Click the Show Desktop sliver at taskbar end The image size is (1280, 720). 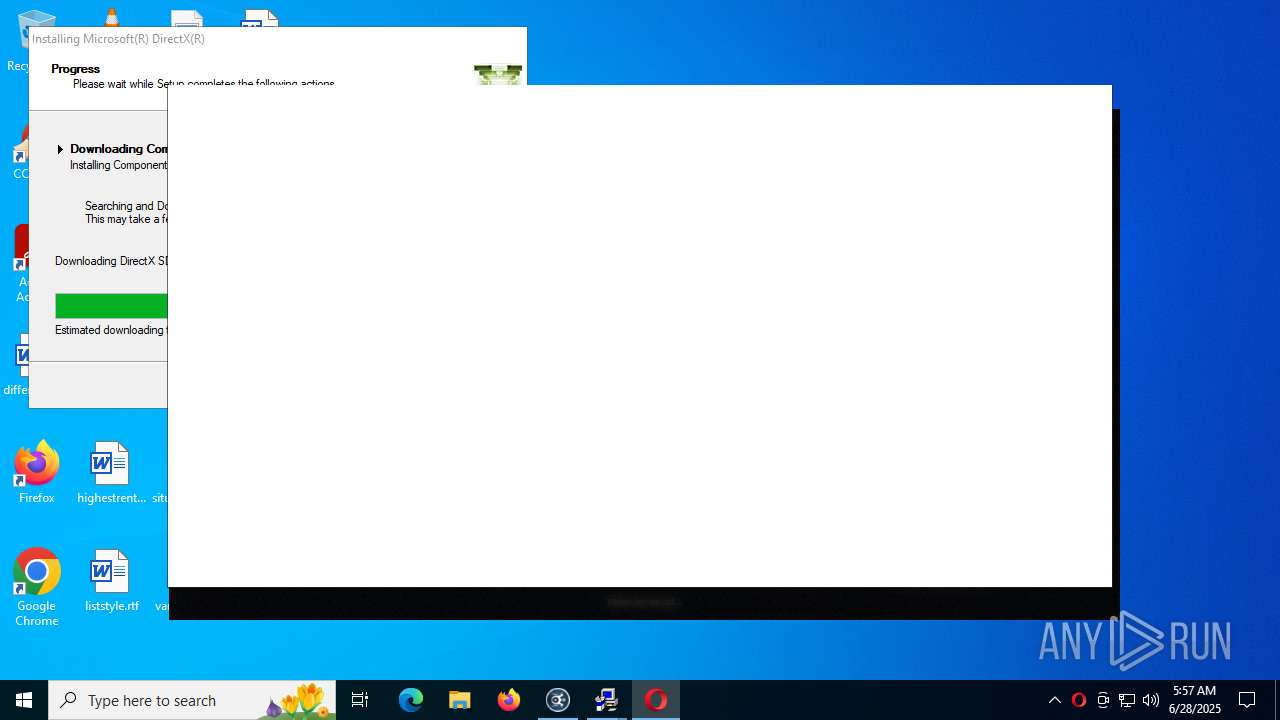pyautogui.click(x=1277, y=700)
